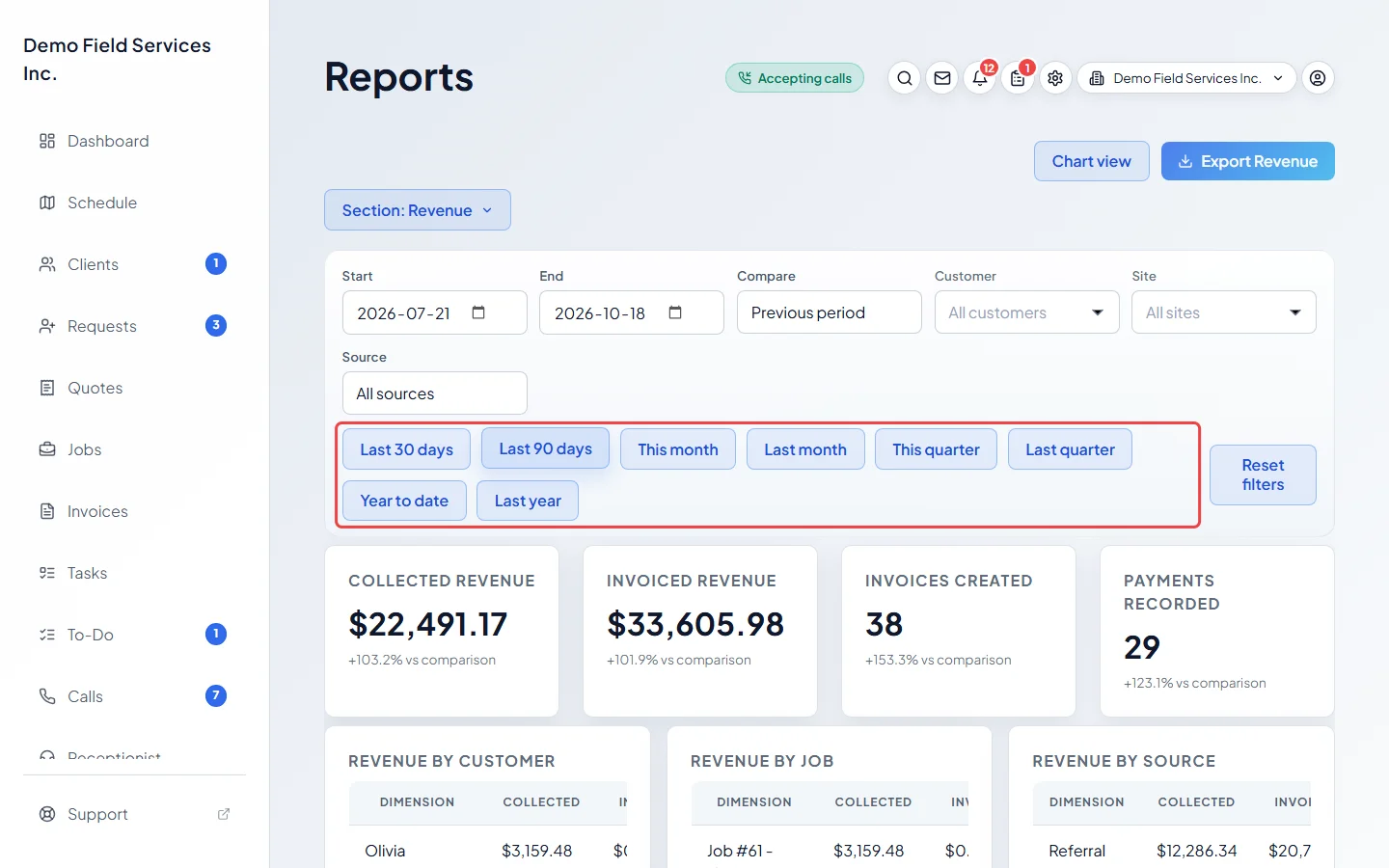Image resolution: width=1389 pixels, height=868 pixels.
Task: Open the user profile avatar icon
Action: [1318, 78]
